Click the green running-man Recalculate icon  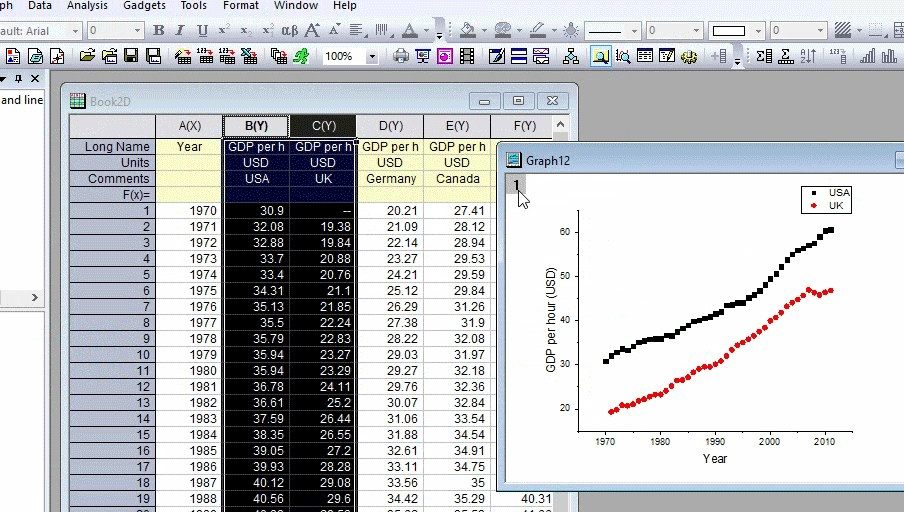pos(300,57)
